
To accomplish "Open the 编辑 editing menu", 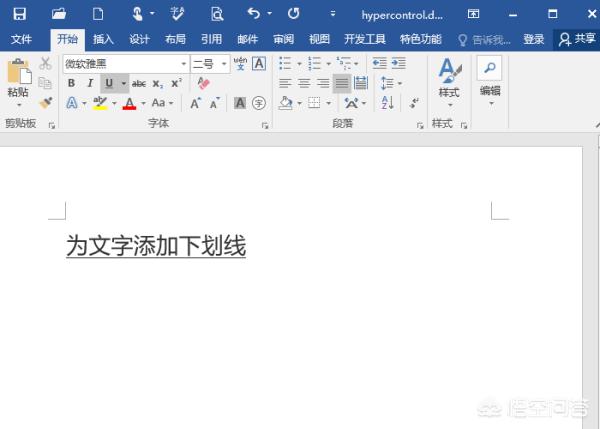I will (490, 83).
